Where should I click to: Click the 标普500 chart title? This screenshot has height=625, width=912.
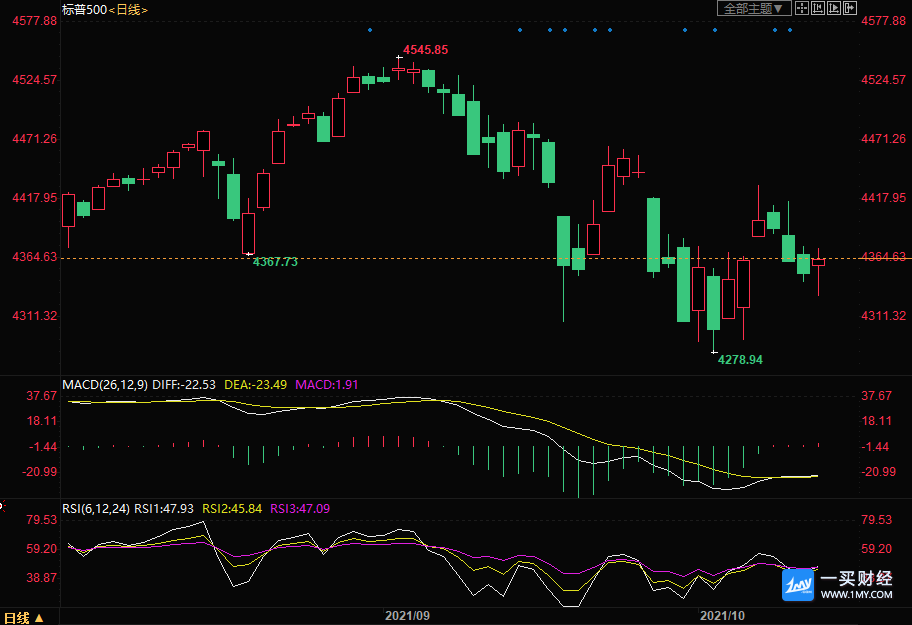pyautogui.click(x=84, y=9)
